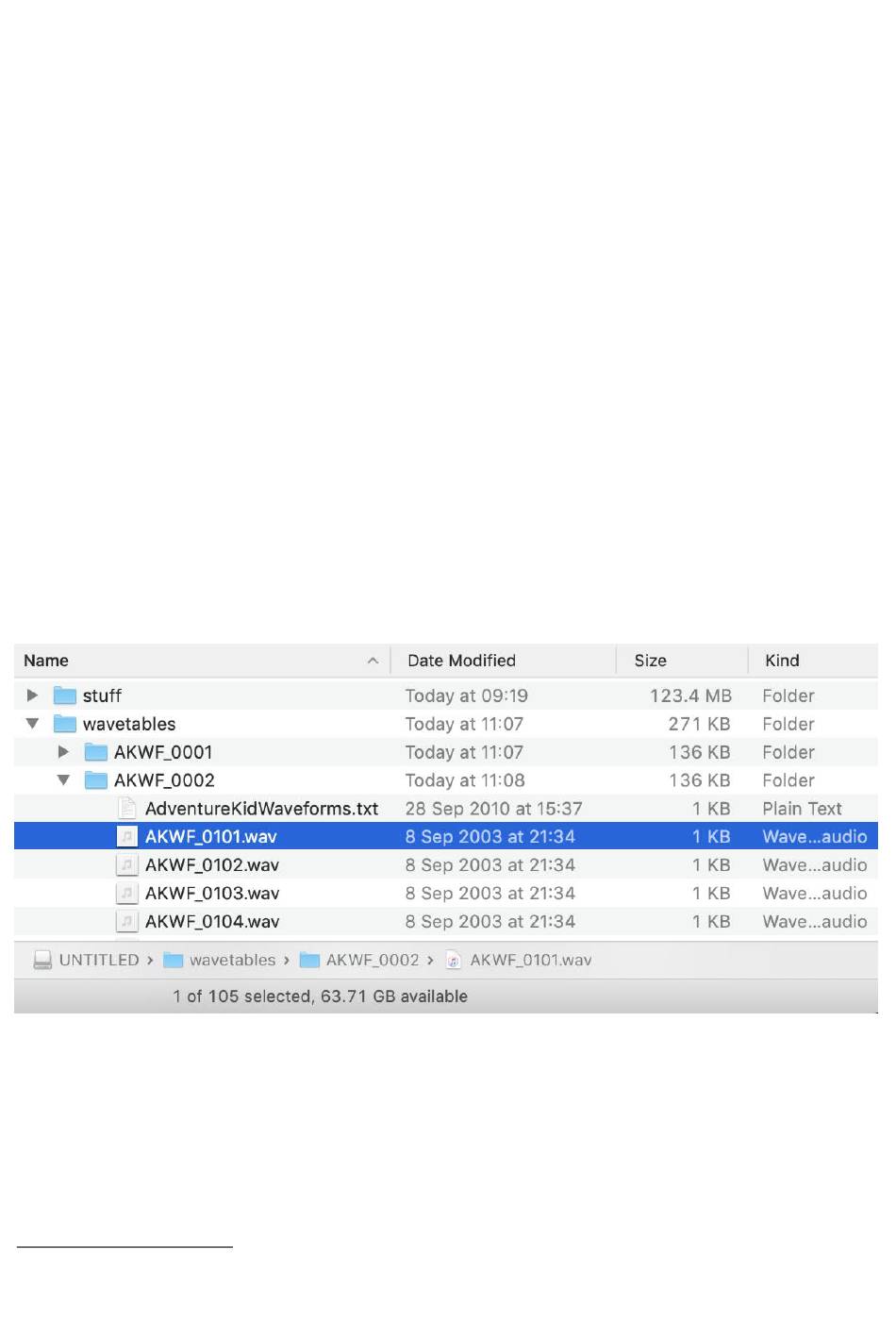Click the UNTITLED drive icon in path bar
The image size is (896, 1340).
pyautogui.click(x=42, y=960)
